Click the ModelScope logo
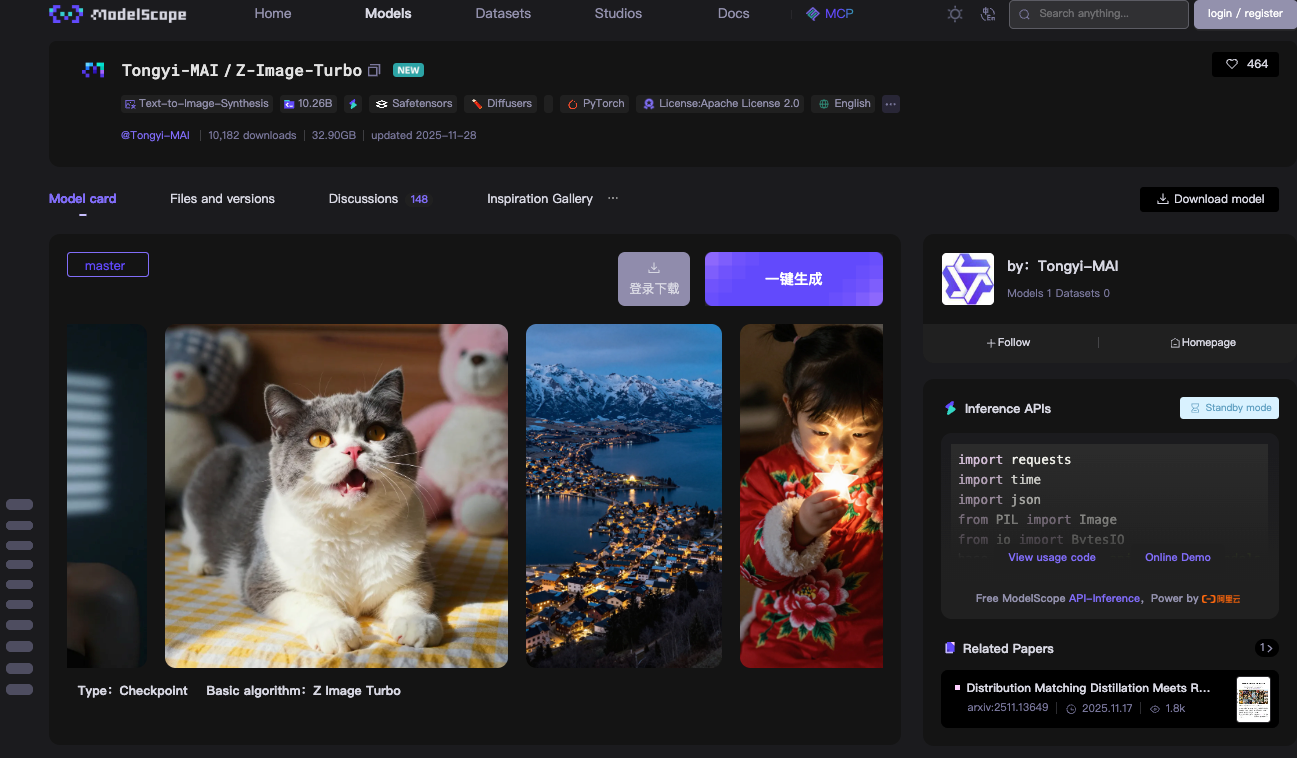 point(117,14)
